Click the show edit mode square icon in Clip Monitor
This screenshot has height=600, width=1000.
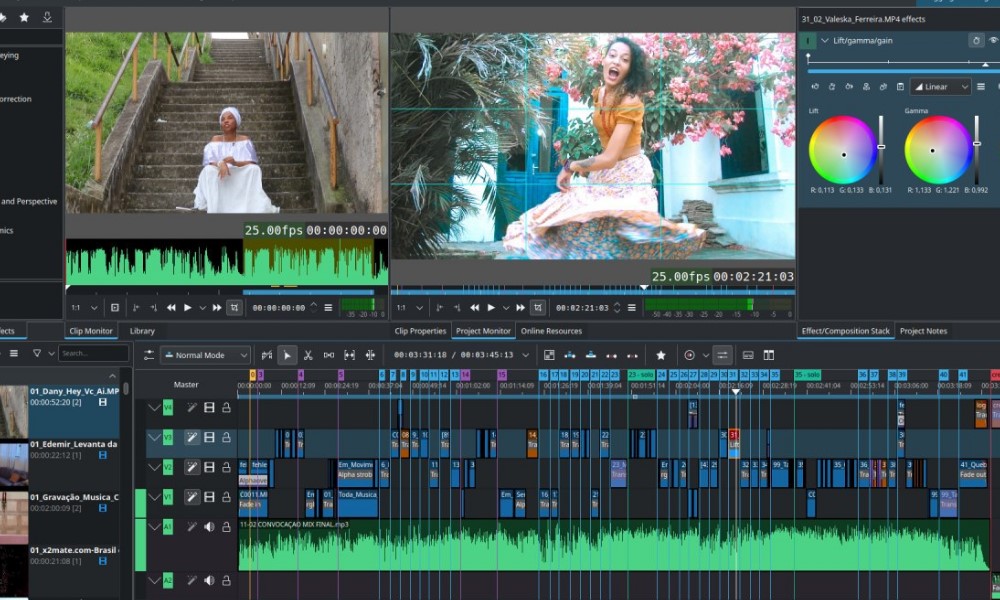click(x=115, y=307)
